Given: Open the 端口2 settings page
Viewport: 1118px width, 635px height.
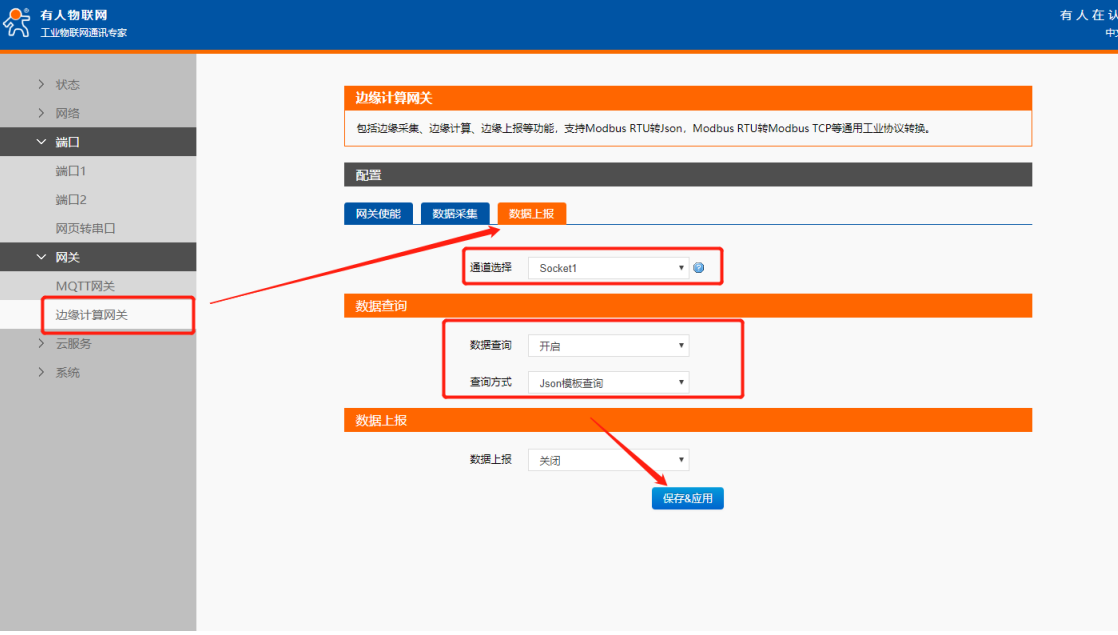Looking at the screenshot, I should click(x=71, y=200).
